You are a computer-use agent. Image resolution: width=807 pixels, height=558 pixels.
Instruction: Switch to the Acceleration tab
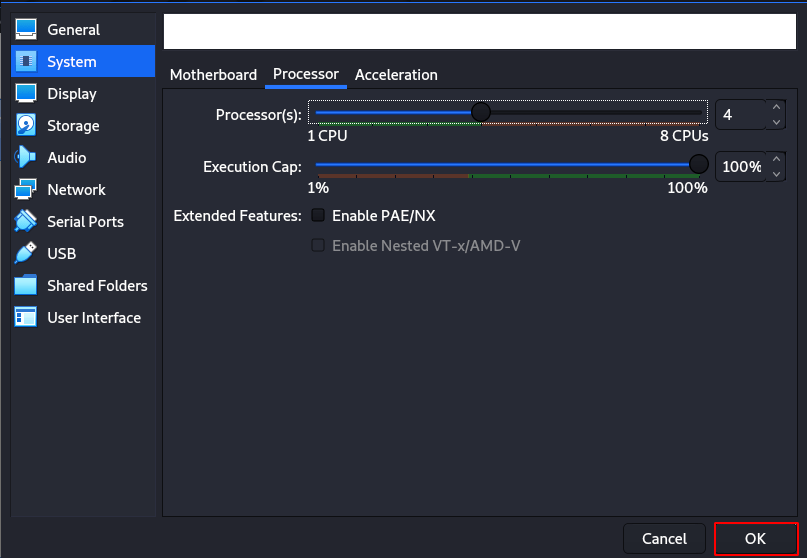click(x=396, y=75)
